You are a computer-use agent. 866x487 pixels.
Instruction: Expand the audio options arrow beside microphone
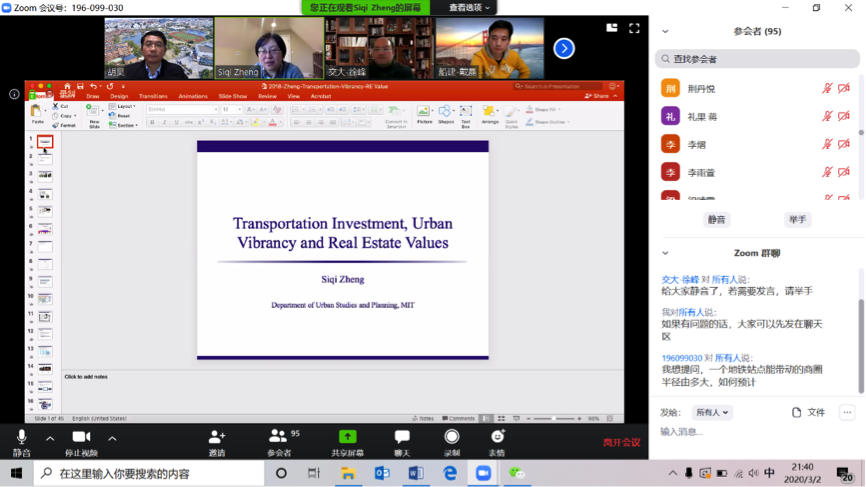click(50, 438)
